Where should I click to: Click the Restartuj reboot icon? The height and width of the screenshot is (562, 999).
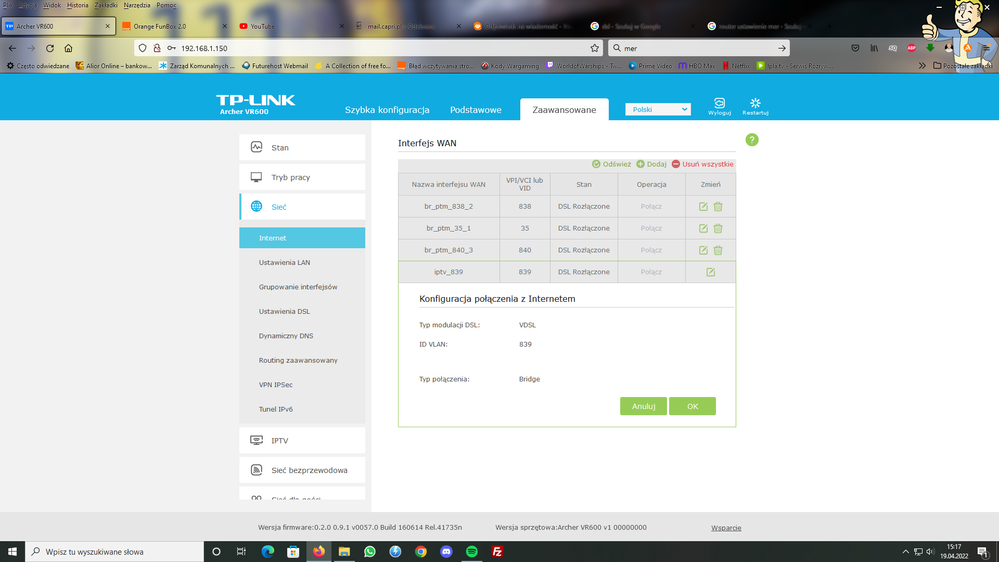point(755,106)
